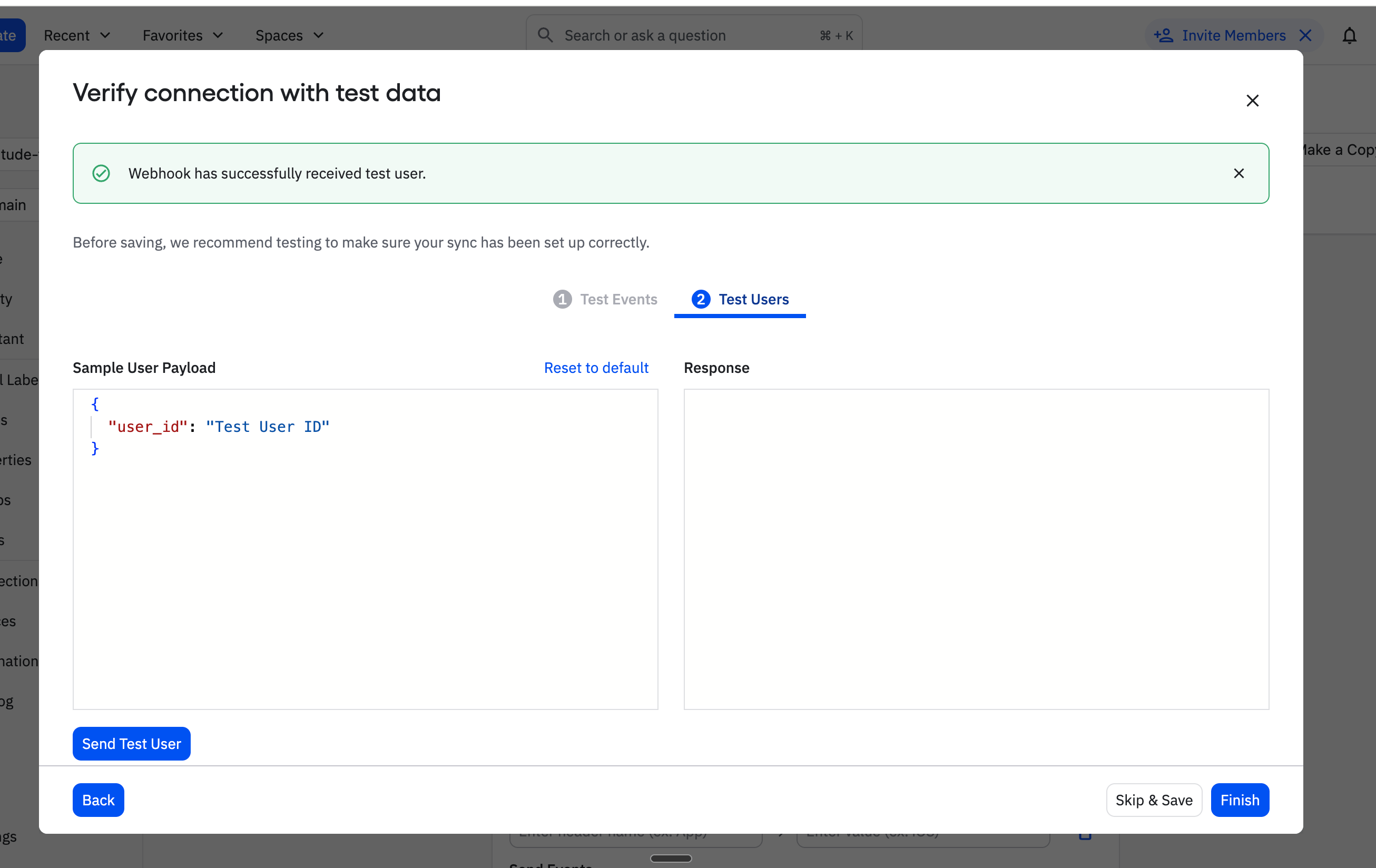
Task: Click the green success checkmark icon
Action: click(x=101, y=173)
